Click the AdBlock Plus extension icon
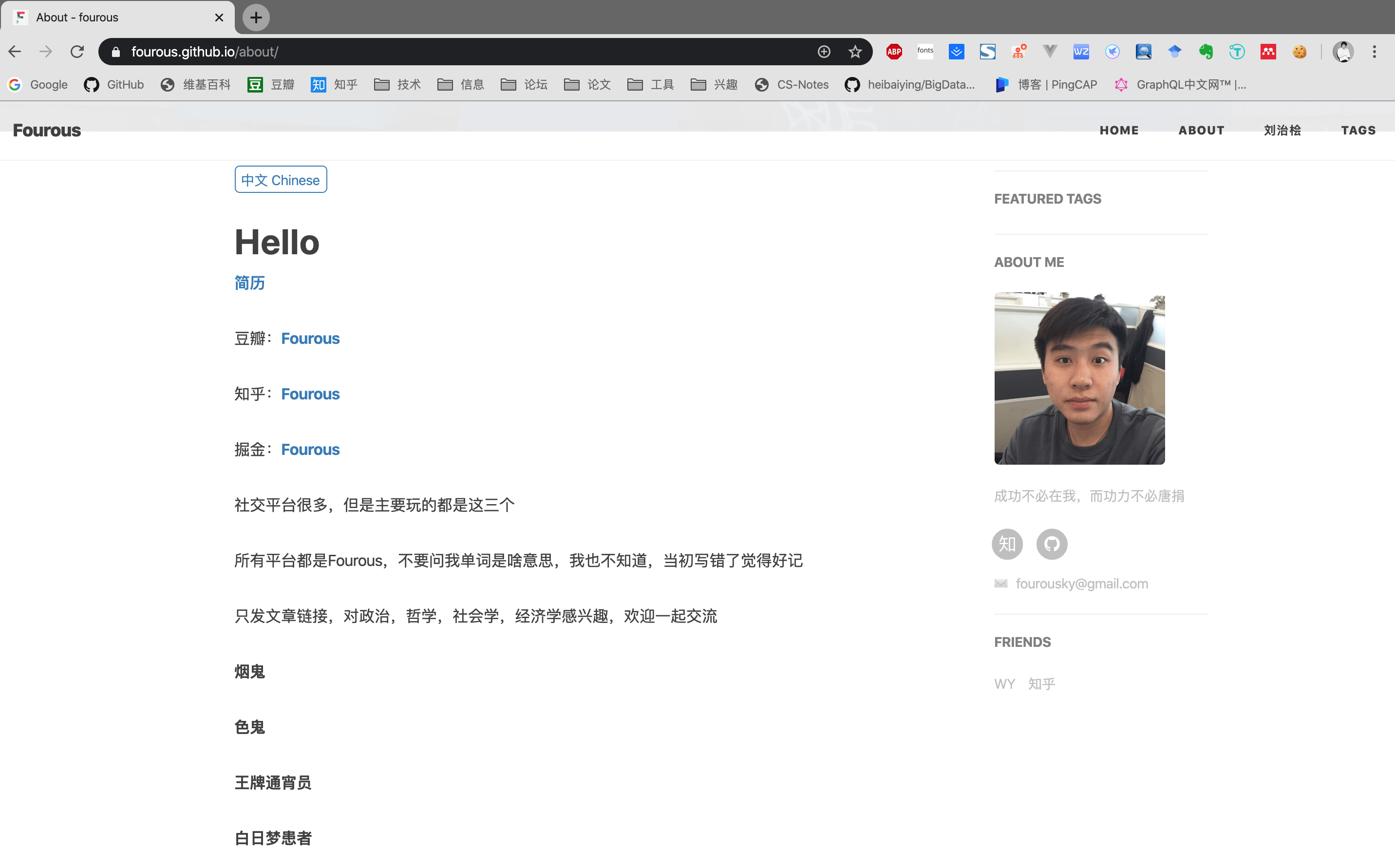 894,52
